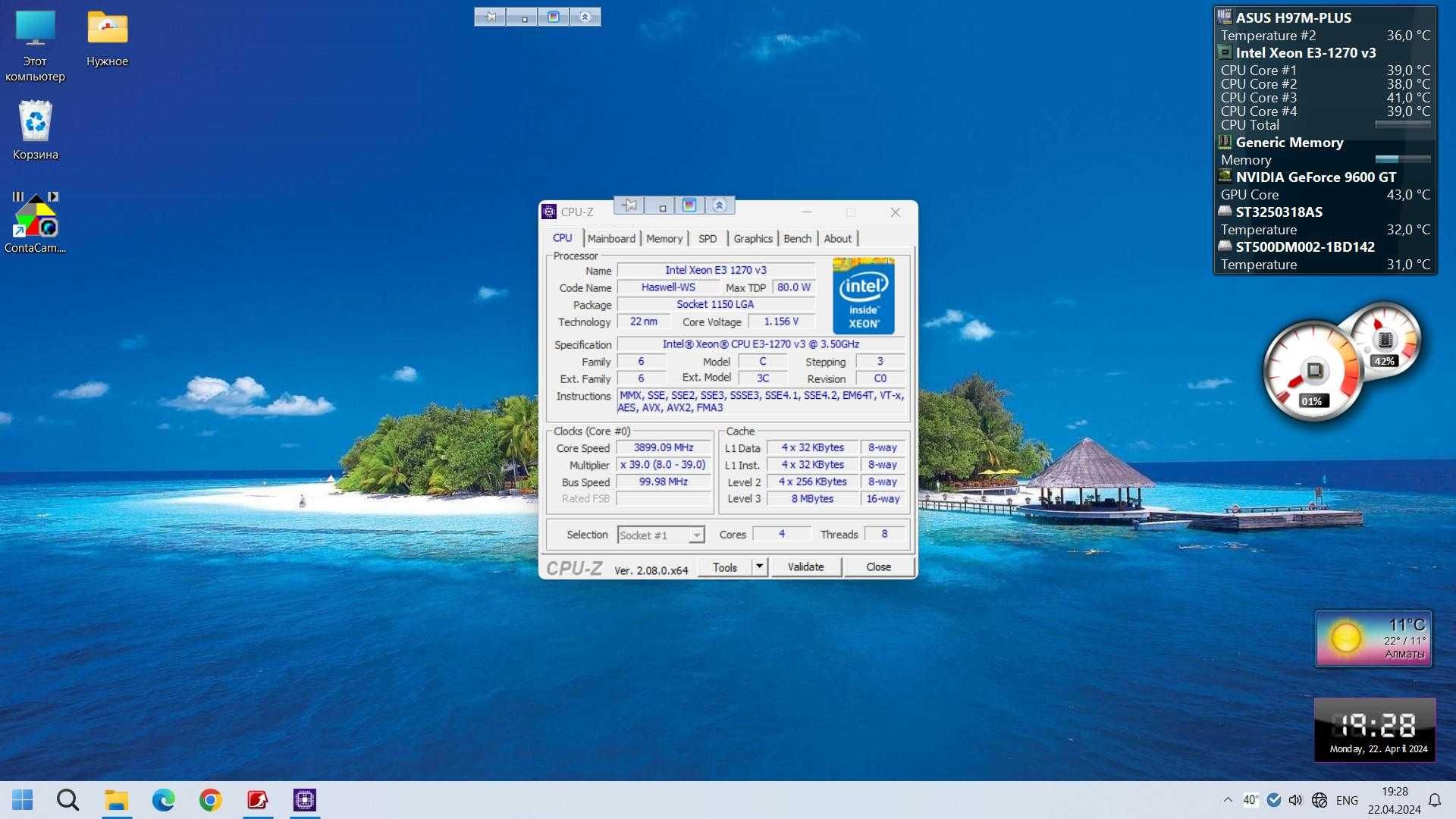Click the CPU-Z app icon in the title bar
This screenshot has width=1456, height=819.
(550, 212)
